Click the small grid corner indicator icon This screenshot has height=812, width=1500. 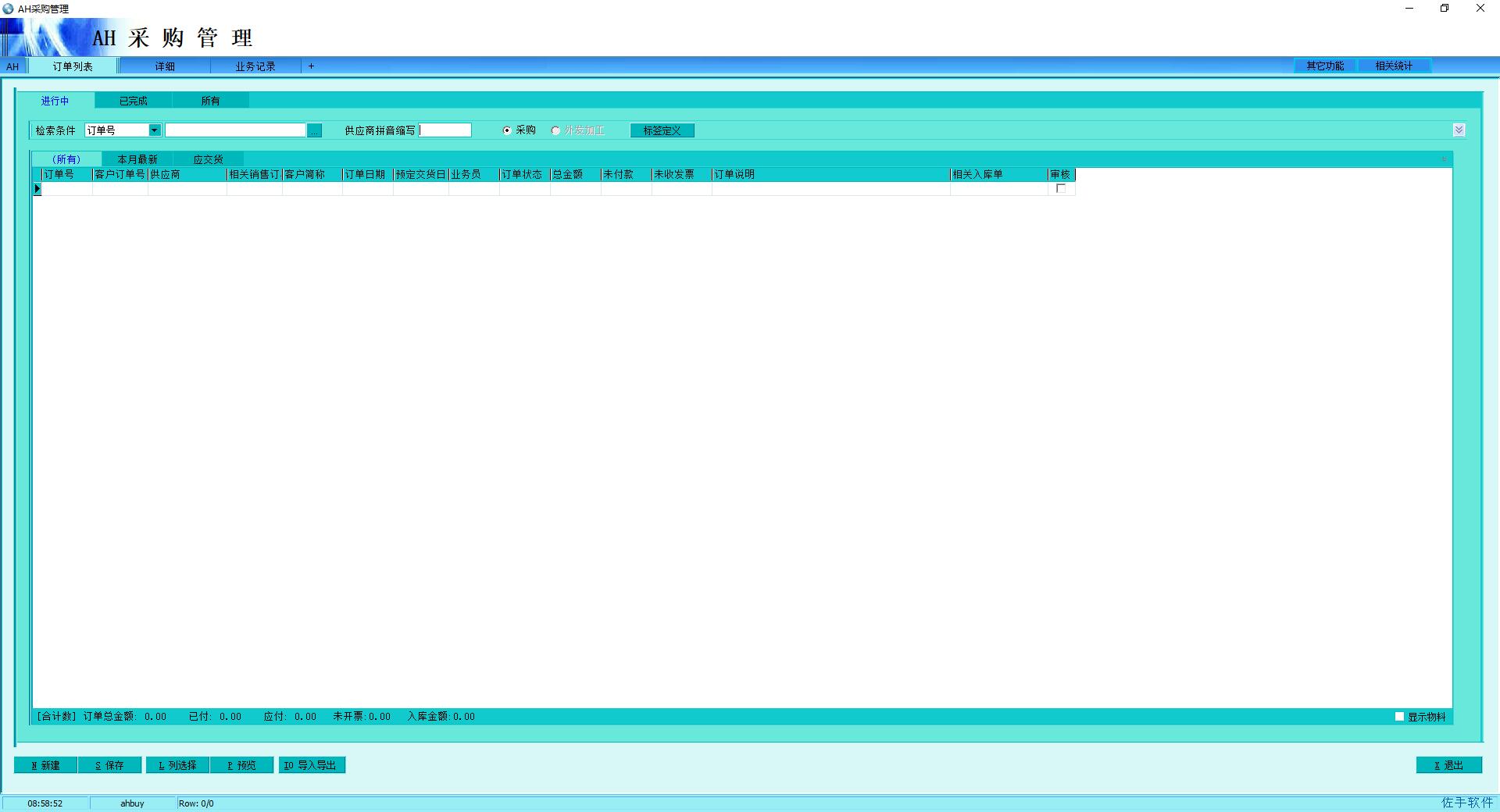tap(1445, 159)
